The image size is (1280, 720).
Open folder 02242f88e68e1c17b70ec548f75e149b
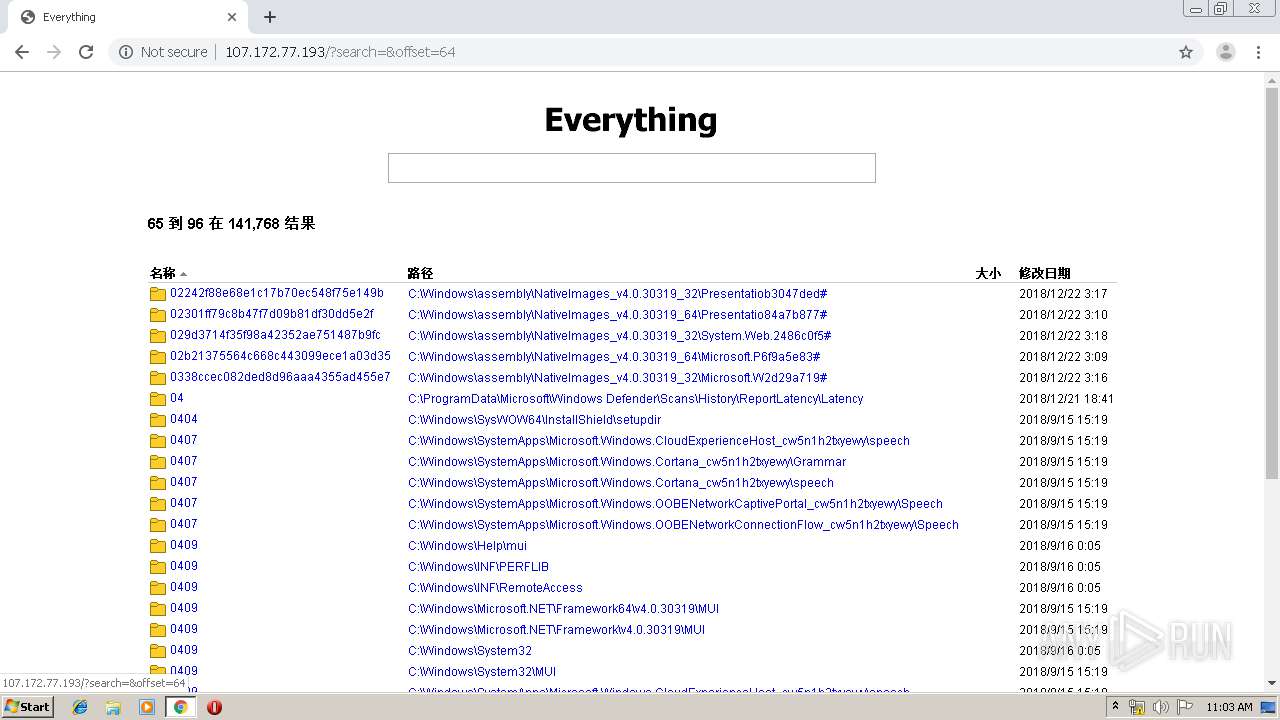coord(277,293)
